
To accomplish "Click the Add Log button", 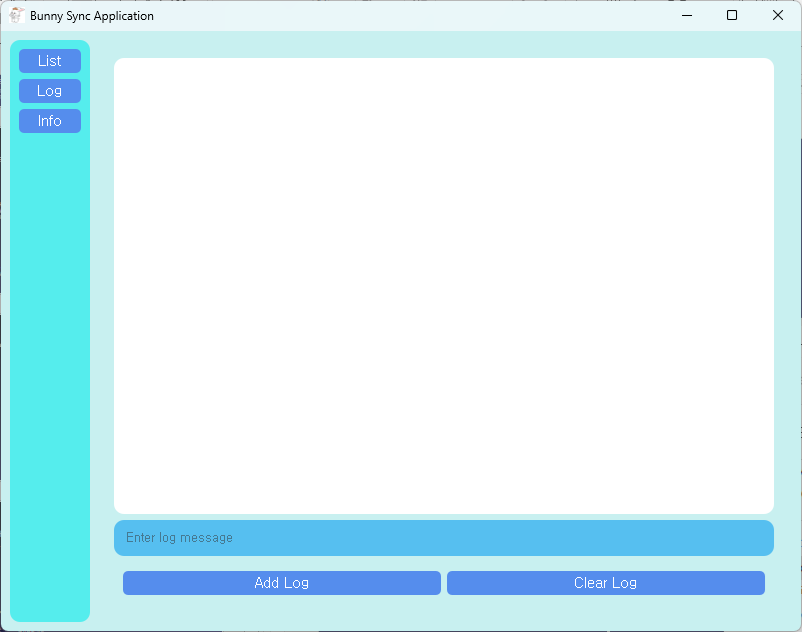I will tap(281, 583).
